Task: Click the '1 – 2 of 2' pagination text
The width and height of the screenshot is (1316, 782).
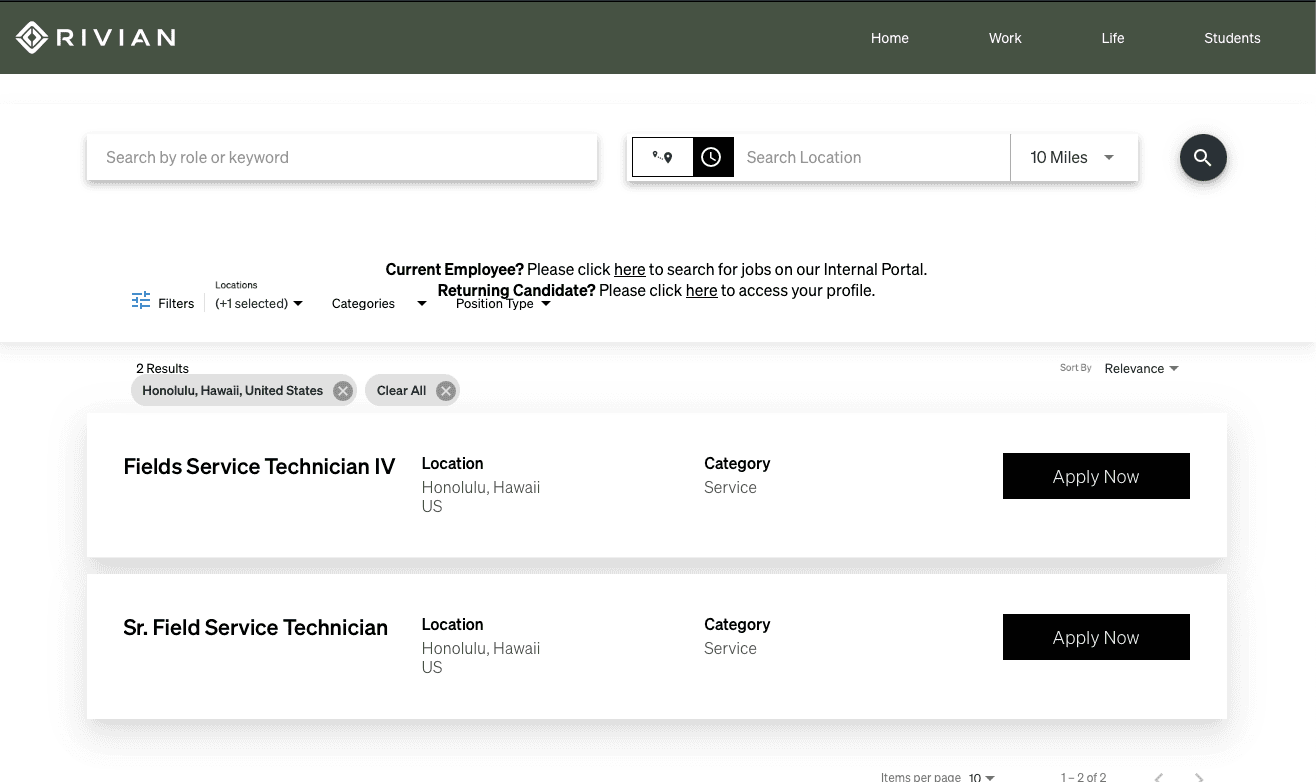Action: (x=1084, y=777)
